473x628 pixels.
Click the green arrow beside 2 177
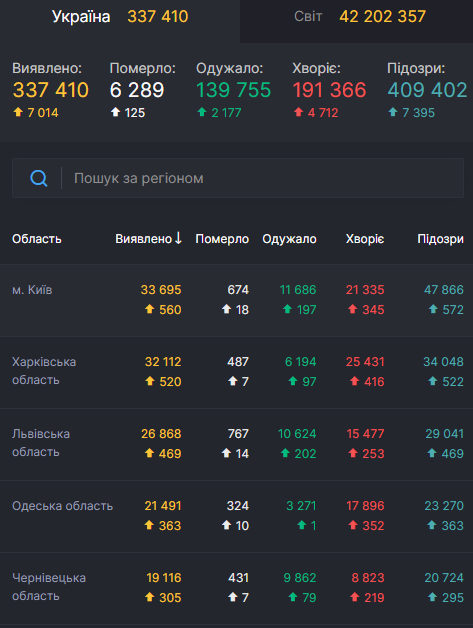[202, 112]
